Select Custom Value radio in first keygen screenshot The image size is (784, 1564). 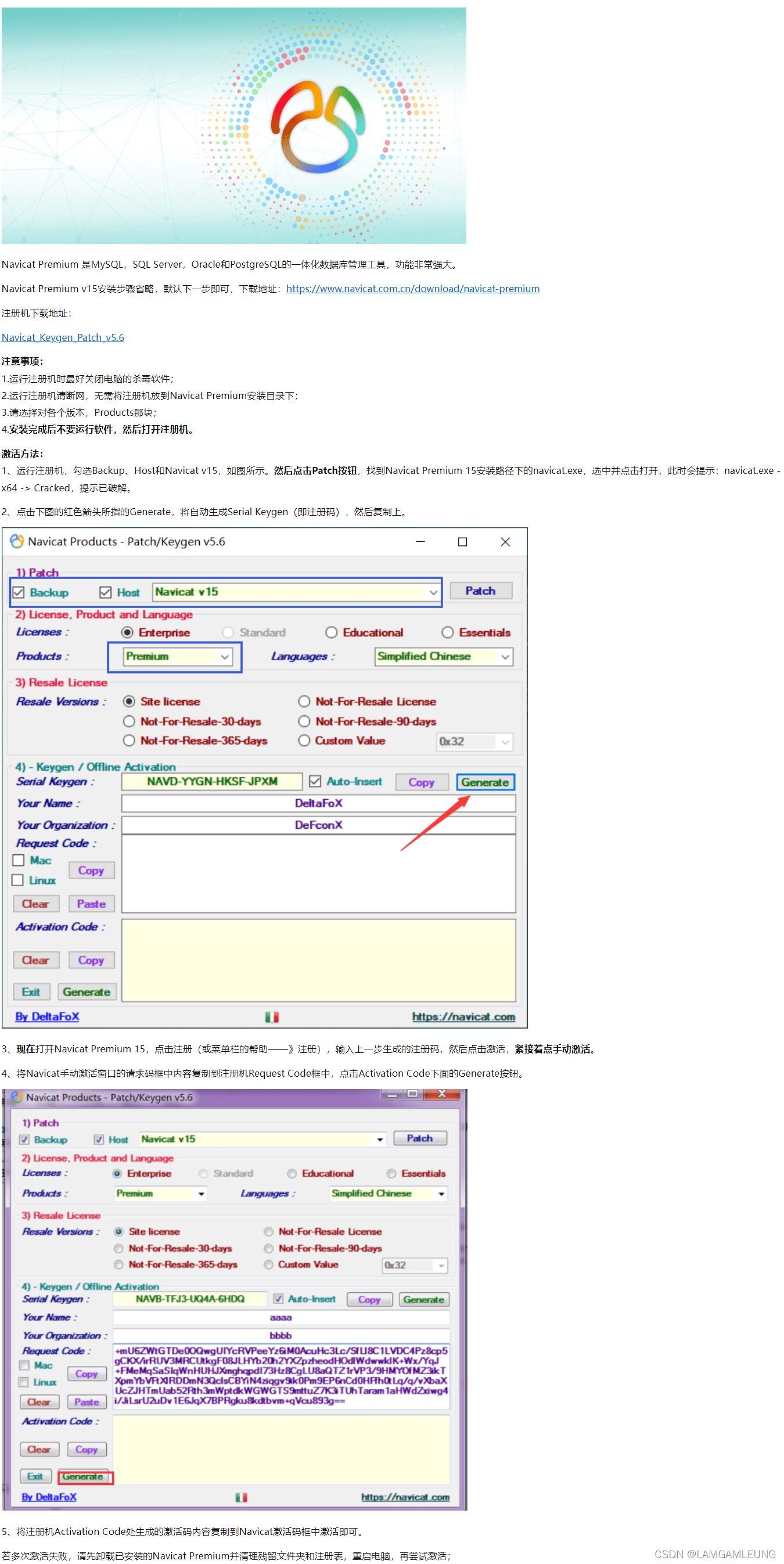tap(305, 740)
